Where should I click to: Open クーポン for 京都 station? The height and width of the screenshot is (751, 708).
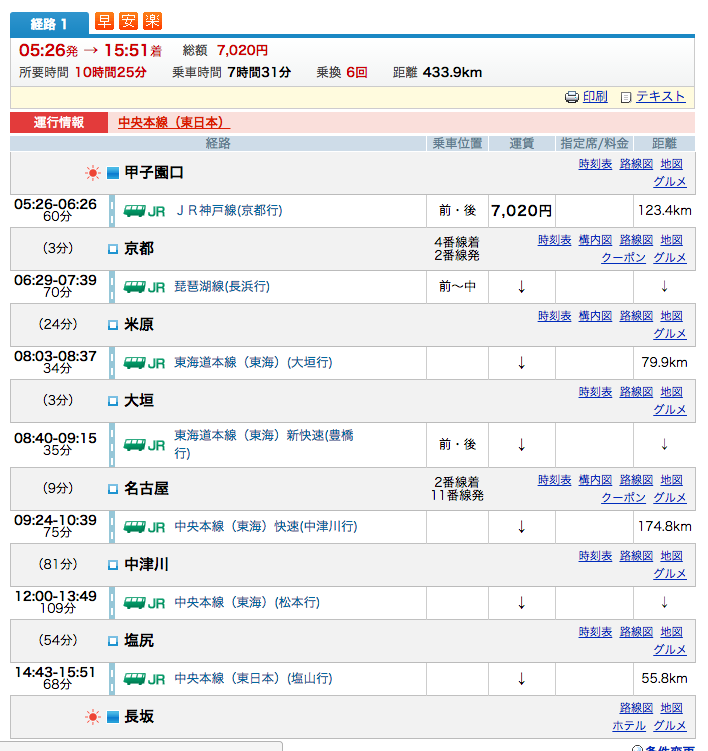coord(623,258)
